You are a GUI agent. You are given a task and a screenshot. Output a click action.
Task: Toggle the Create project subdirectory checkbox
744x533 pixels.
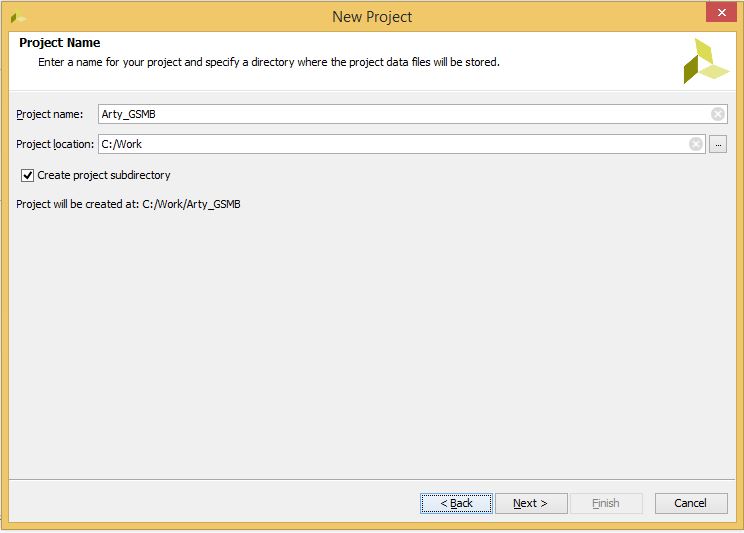click(x=27, y=175)
